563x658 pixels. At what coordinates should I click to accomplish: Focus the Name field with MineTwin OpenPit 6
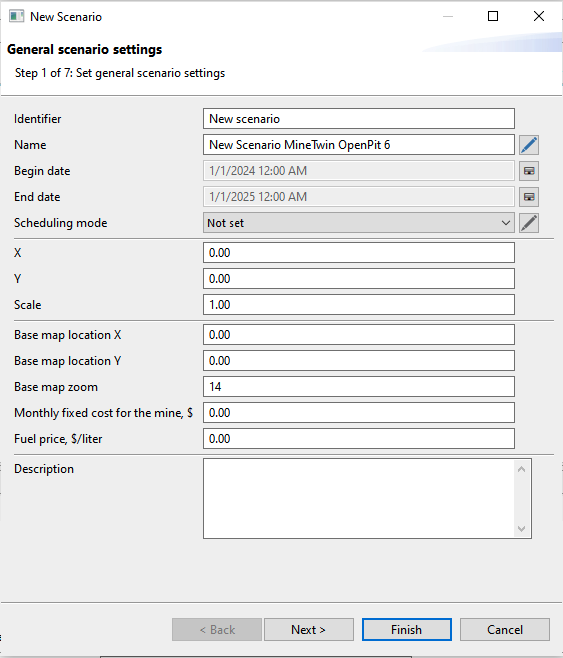[359, 145]
